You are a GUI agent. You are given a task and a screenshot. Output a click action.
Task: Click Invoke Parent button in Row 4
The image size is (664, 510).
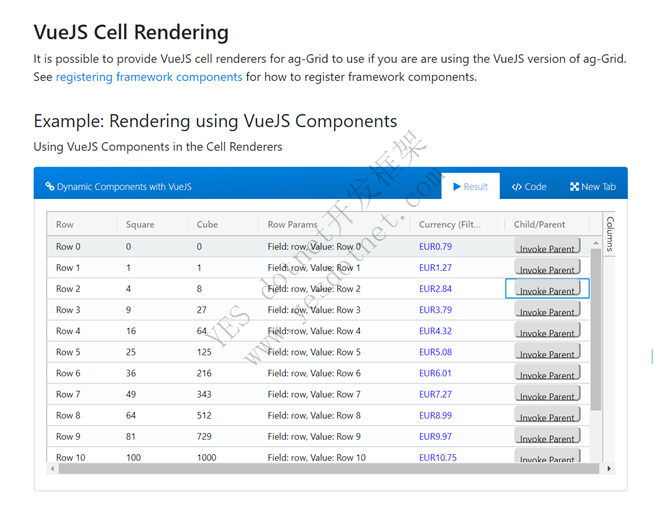[x=547, y=330]
